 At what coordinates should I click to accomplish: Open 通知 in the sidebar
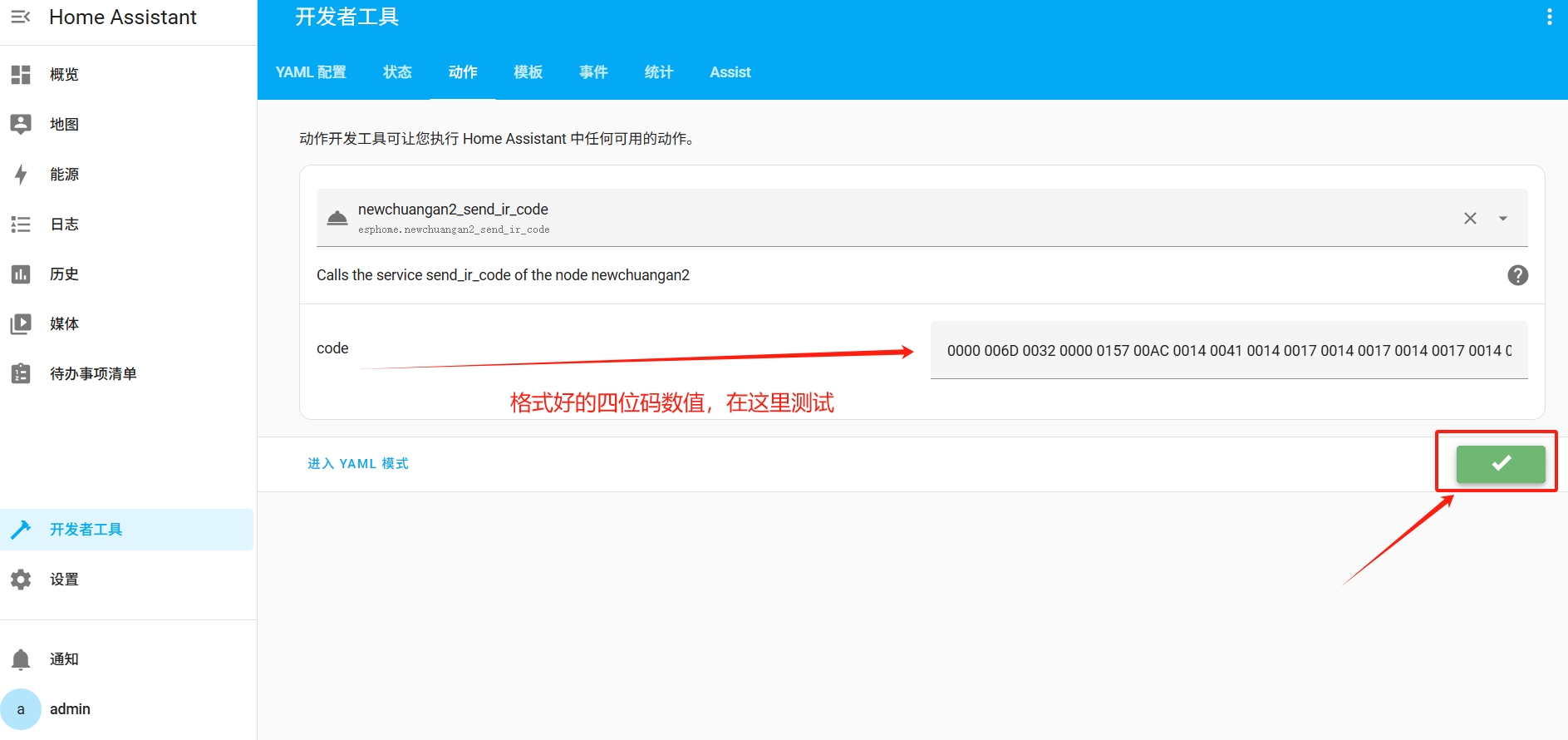64,659
